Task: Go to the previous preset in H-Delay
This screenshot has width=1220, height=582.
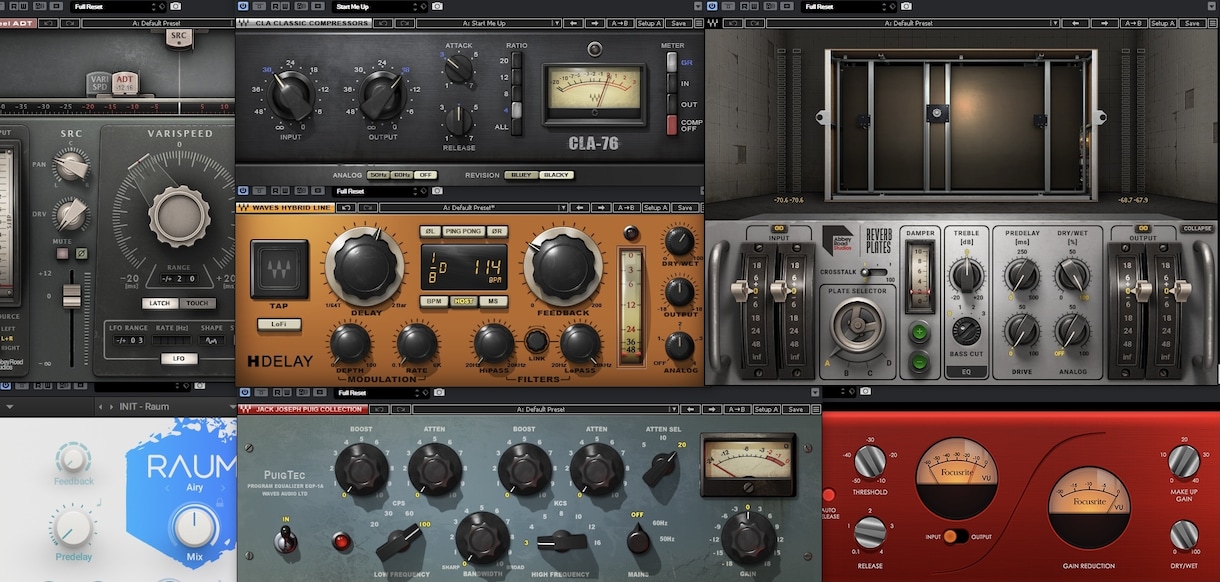Action: (x=580, y=207)
